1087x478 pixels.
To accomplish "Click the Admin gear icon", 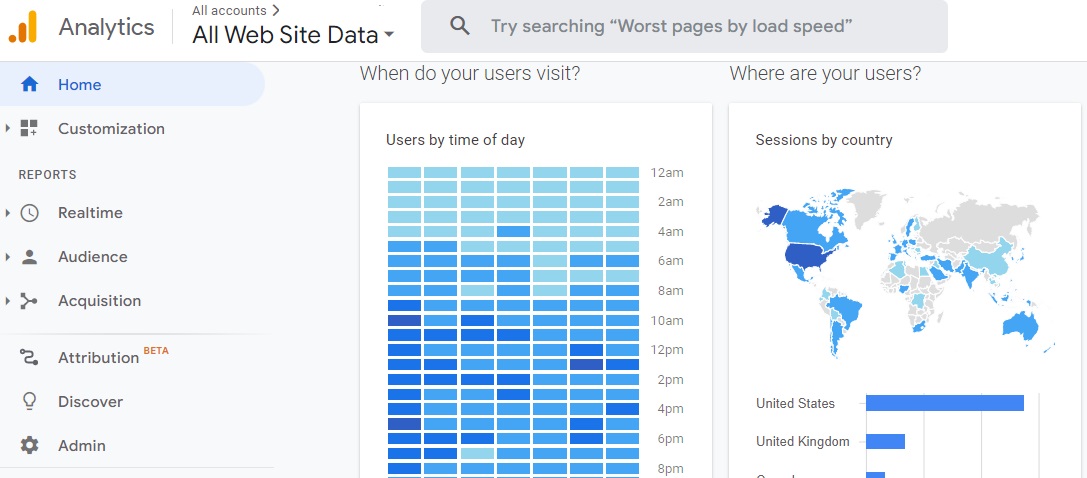I will [30, 446].
